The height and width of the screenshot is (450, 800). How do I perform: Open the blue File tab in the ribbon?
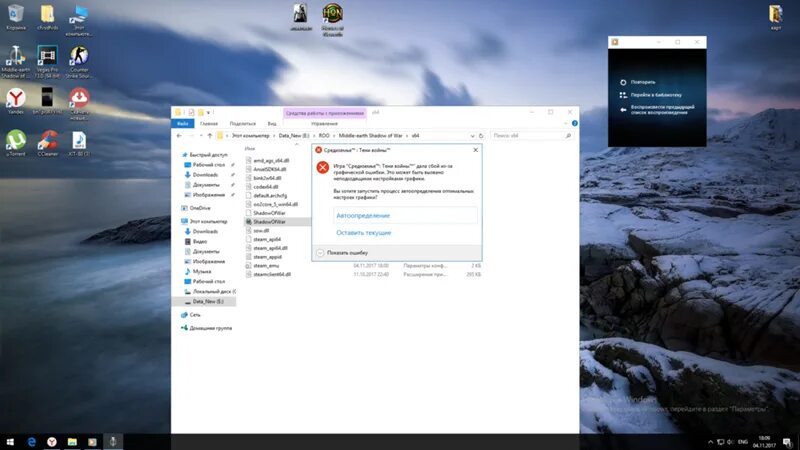[x=183, y=123]
